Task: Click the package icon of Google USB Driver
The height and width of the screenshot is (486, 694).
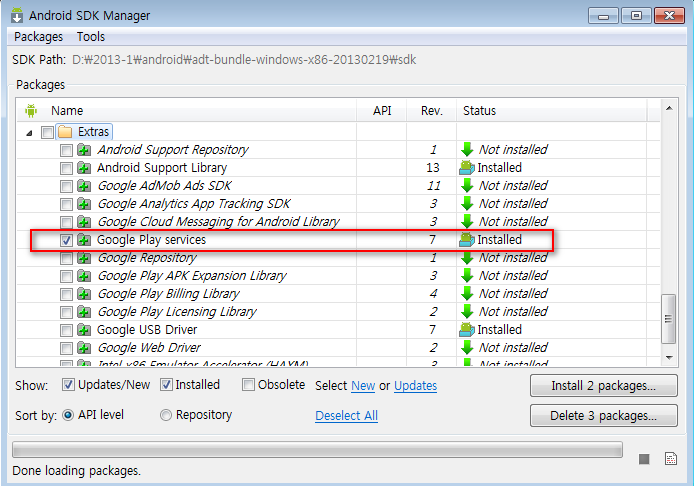Action: [84, 330]
